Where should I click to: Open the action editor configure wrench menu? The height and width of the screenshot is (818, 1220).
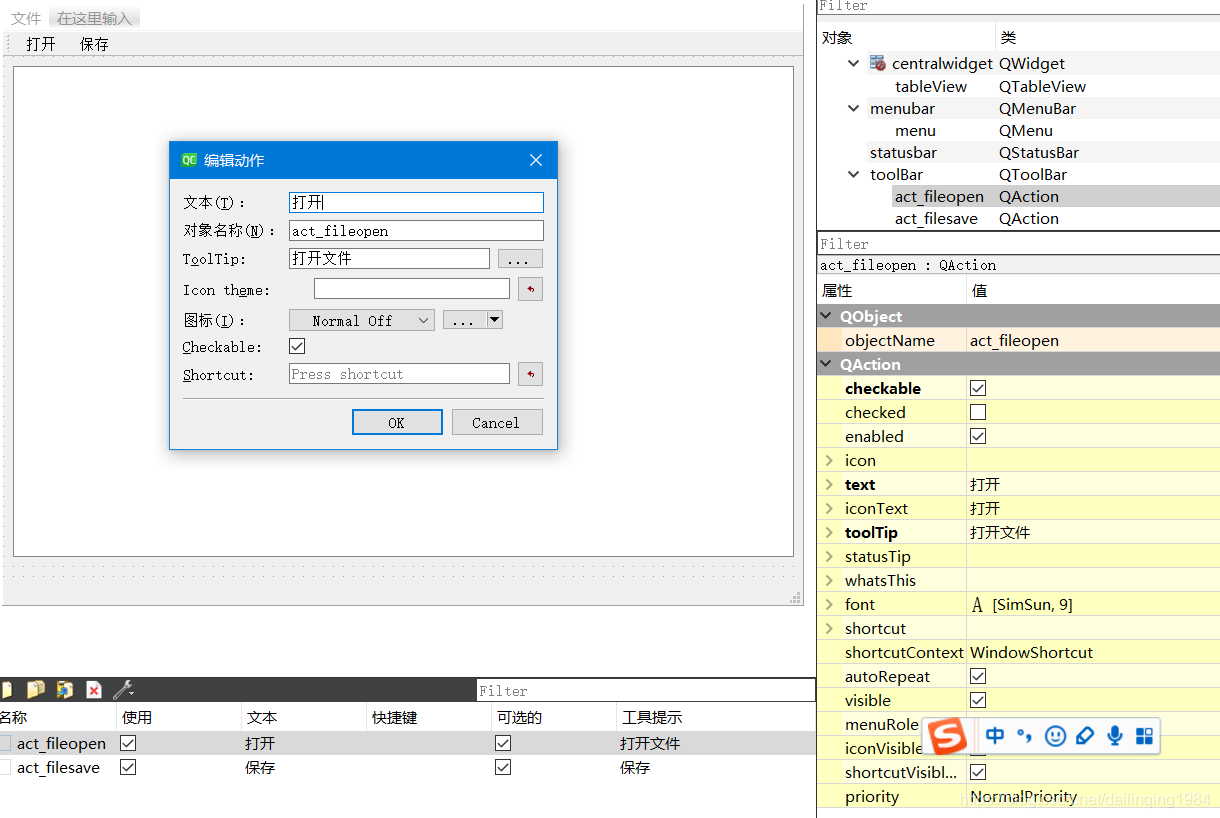[122, 690]
